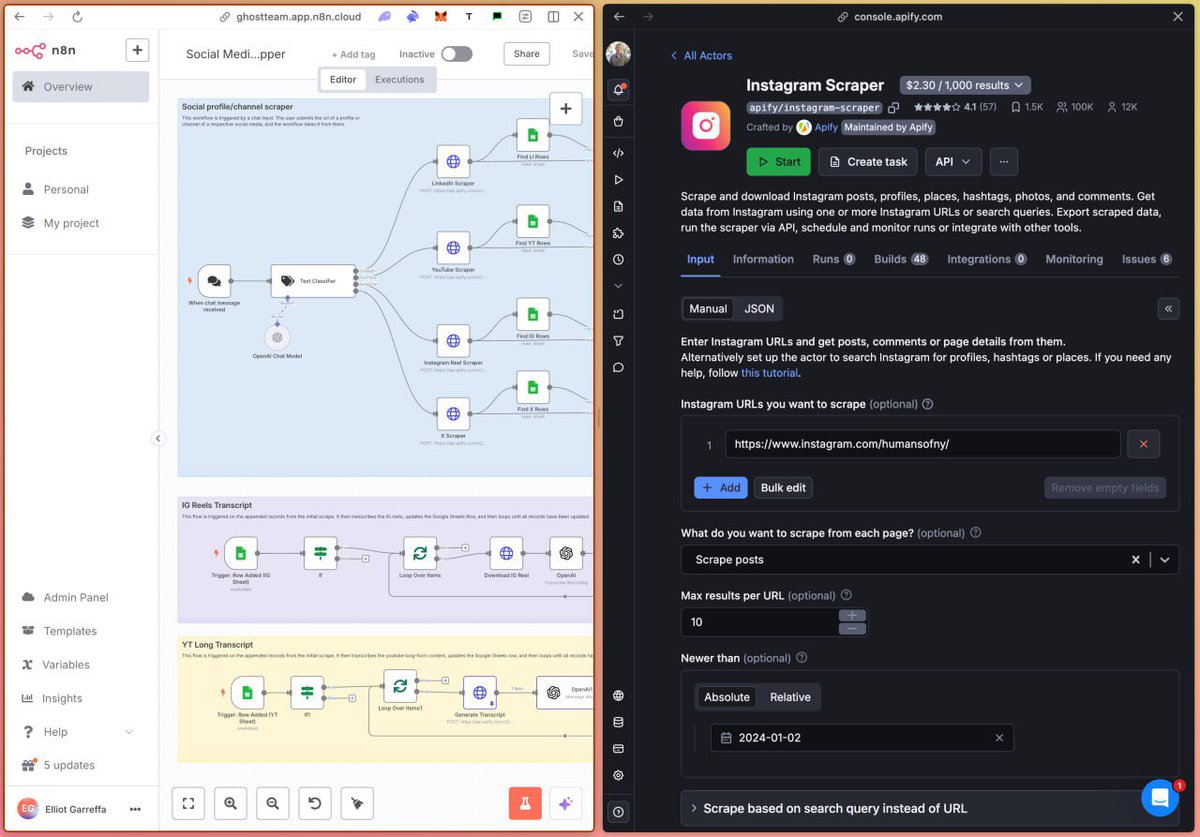Open the Builds tab
The height and width of the screenshot is (837, 1200).
point(901,259)
